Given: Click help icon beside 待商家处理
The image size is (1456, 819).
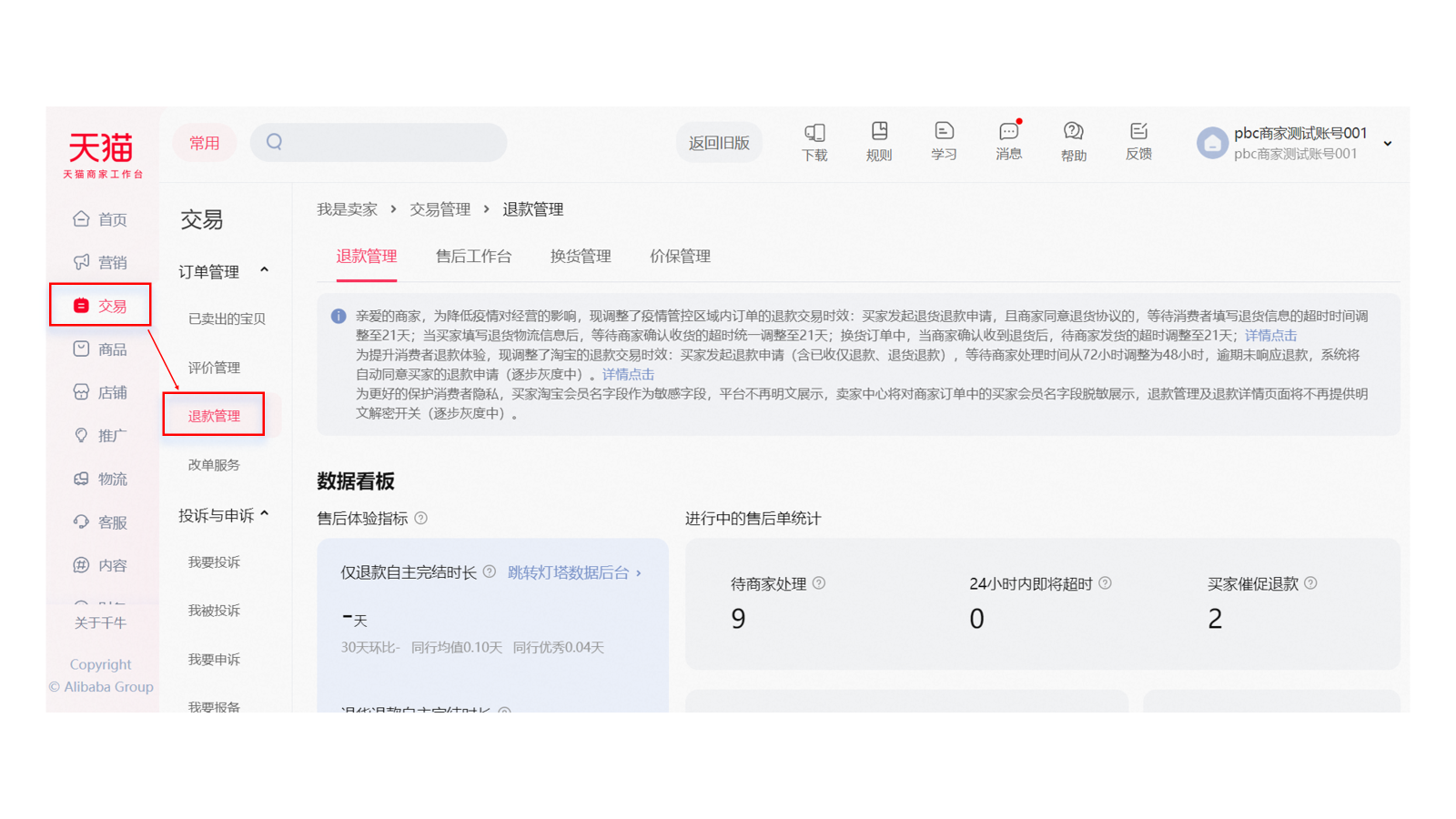Looking at the screenshot, I should click(819, 583).
